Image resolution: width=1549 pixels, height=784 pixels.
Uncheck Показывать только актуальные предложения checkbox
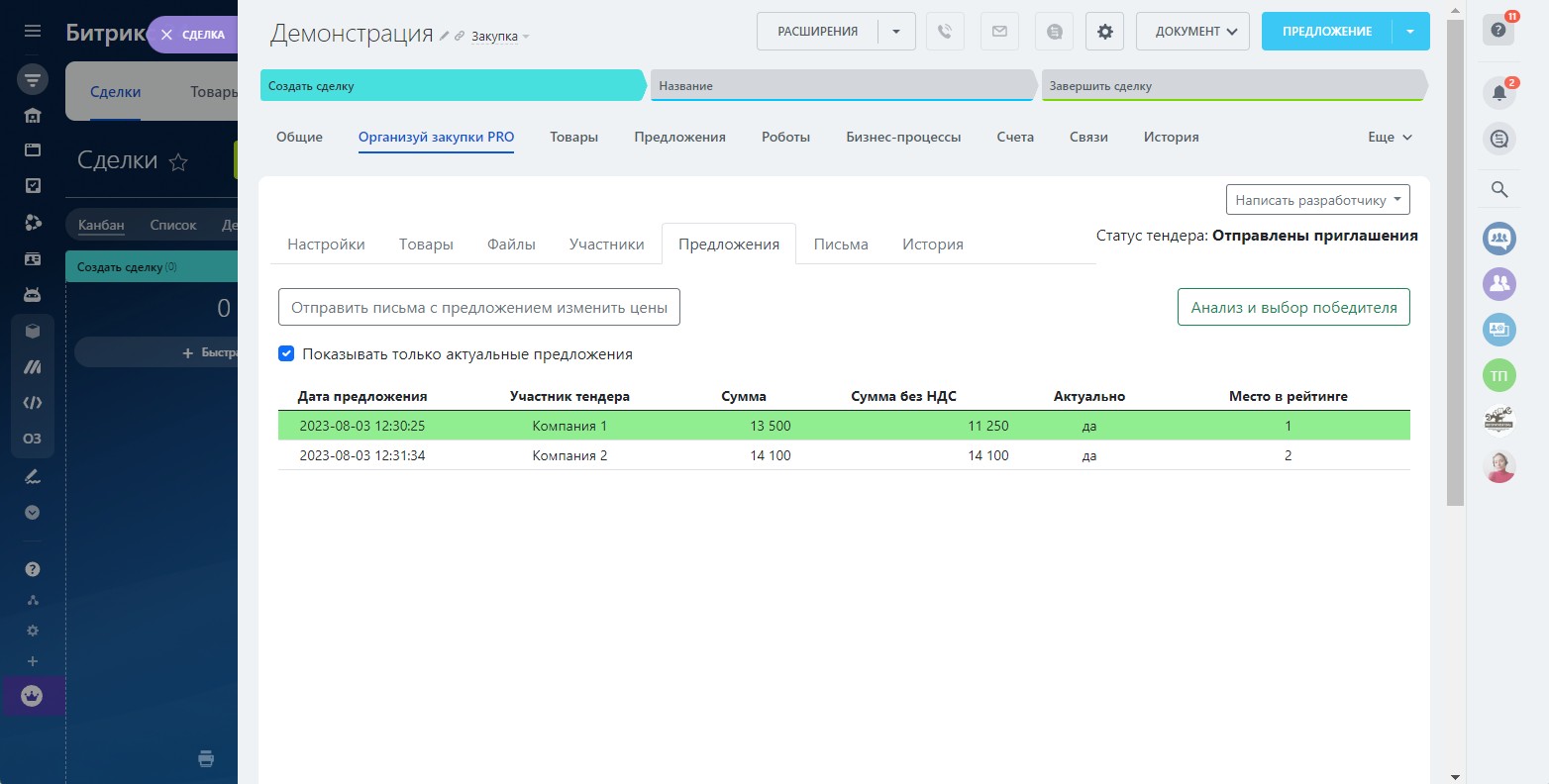286,354
